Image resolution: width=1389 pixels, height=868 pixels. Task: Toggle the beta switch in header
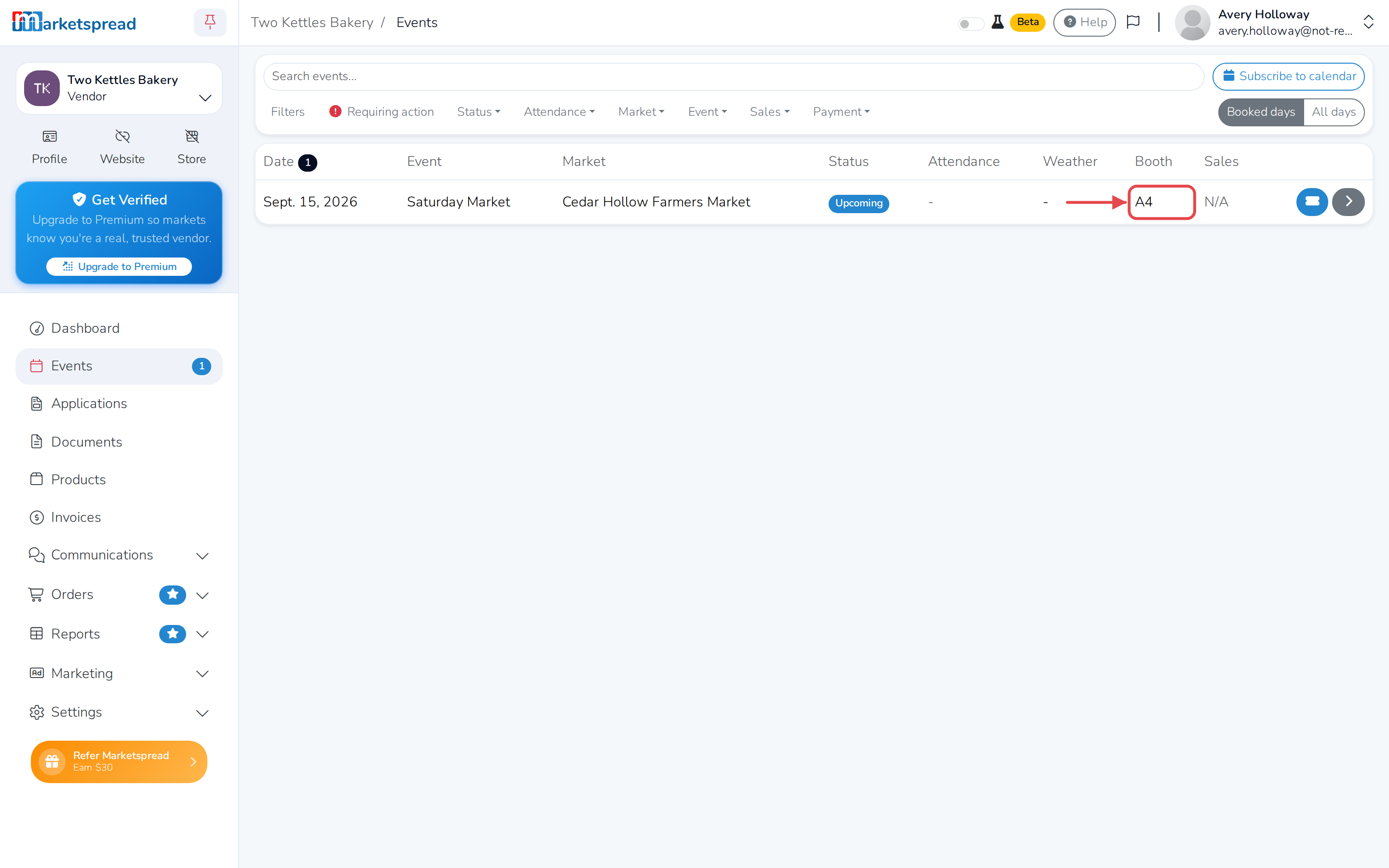click(970, 24)
